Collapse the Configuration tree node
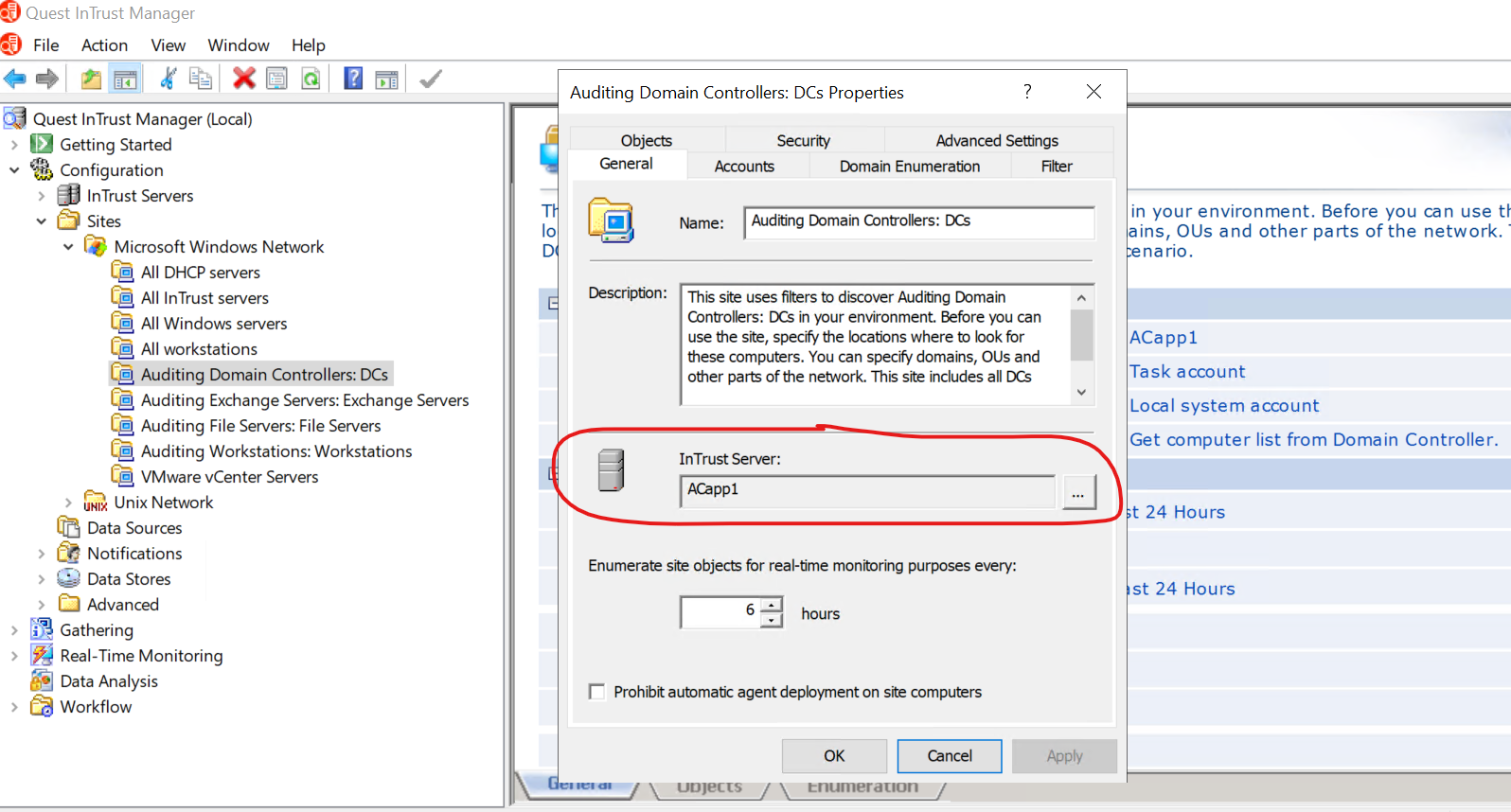 tap(14, 170)
